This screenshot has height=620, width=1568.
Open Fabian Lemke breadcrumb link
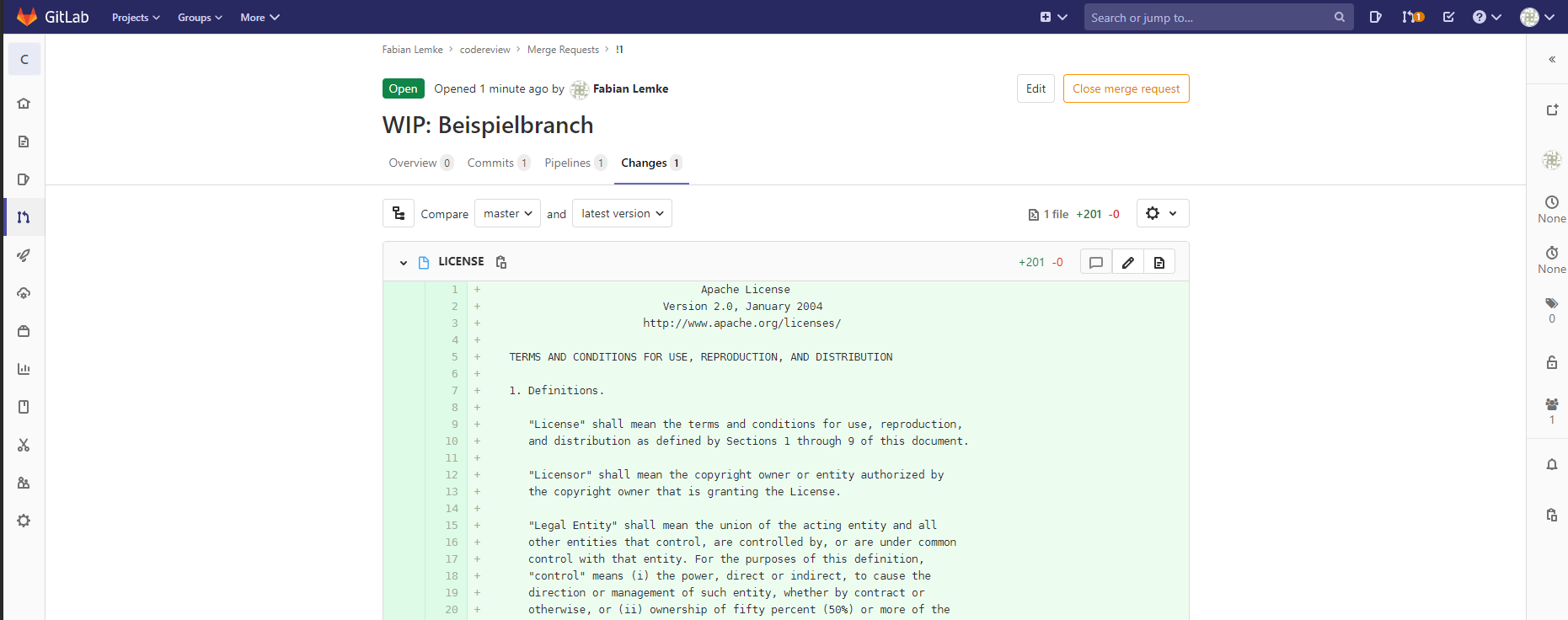412,50
